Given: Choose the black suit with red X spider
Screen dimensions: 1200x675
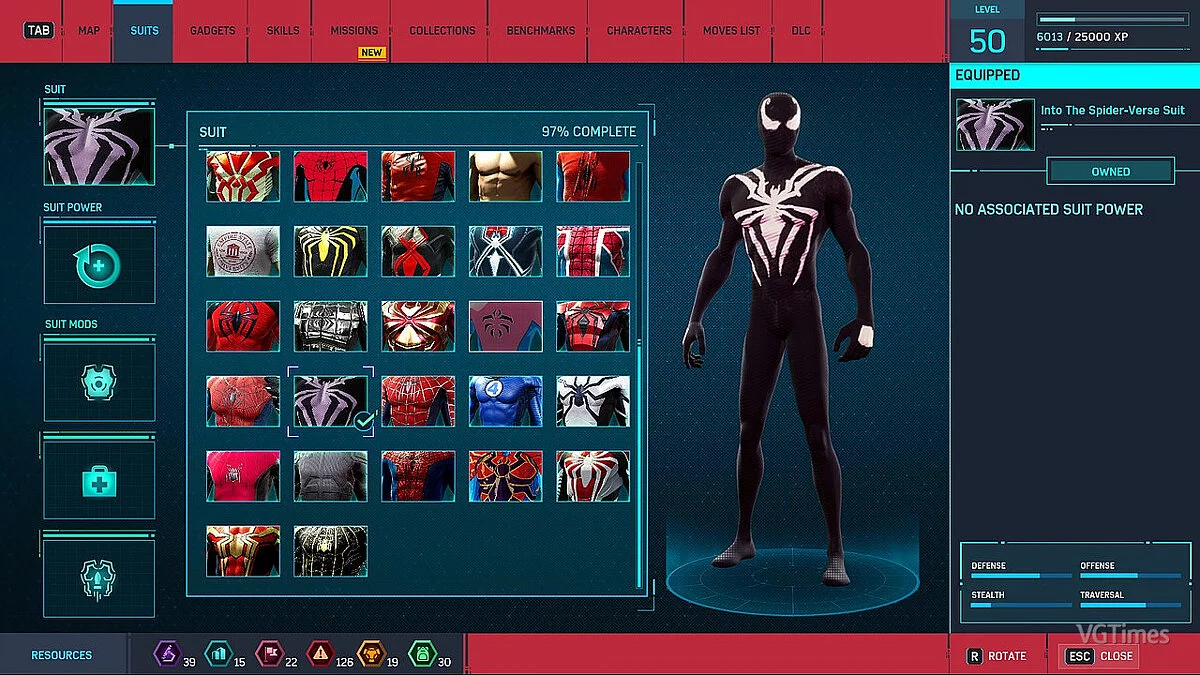Looking at the screenshot, I should click(x=418, y=251).
